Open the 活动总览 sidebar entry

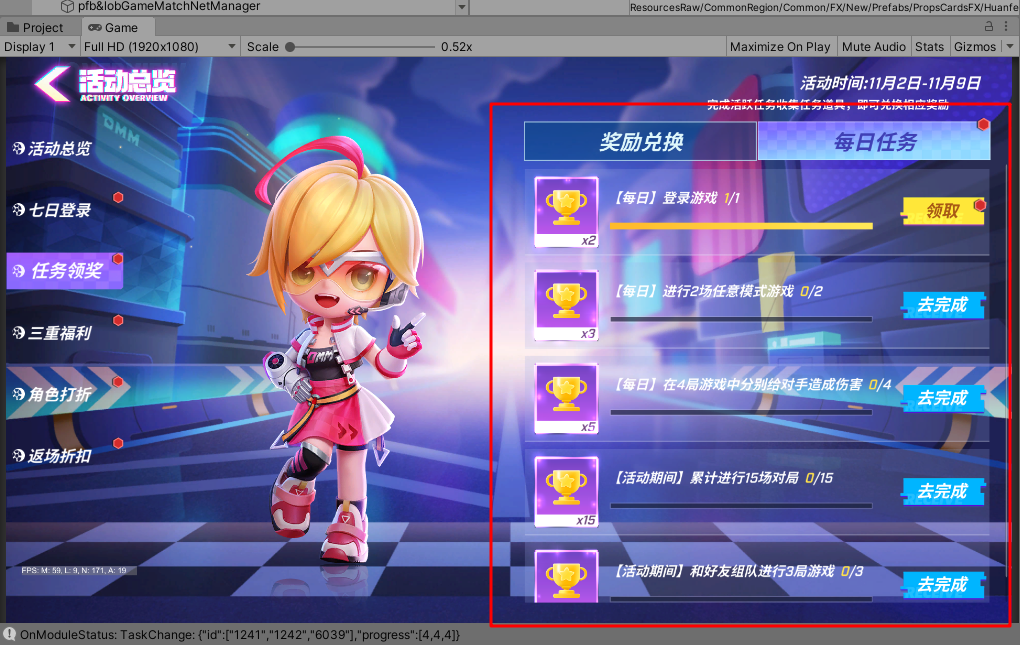coord(52,148)
